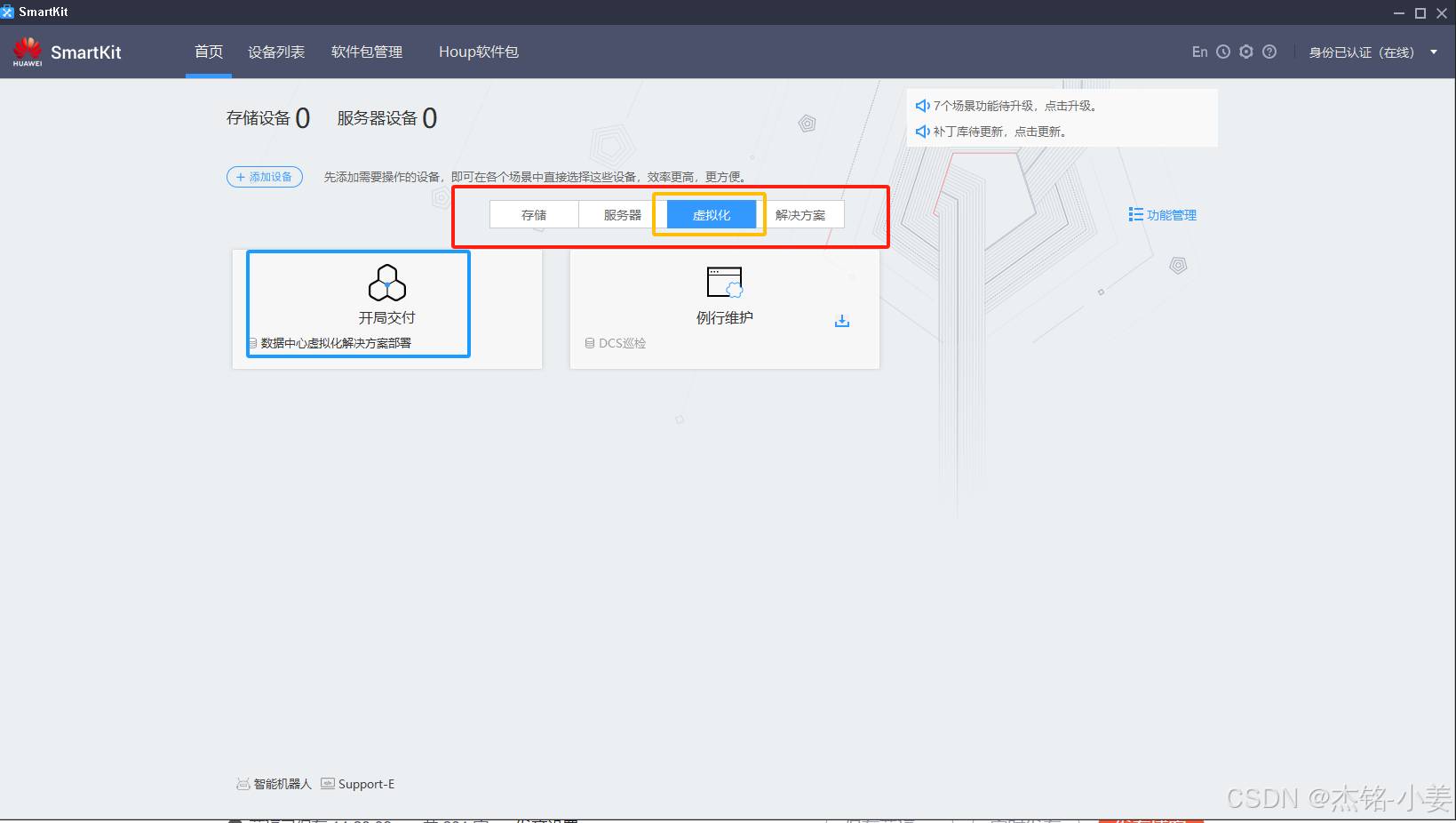The image size is (1456, 823).
Task: Open 功能管理 link
Action: tap(1172, 215)
